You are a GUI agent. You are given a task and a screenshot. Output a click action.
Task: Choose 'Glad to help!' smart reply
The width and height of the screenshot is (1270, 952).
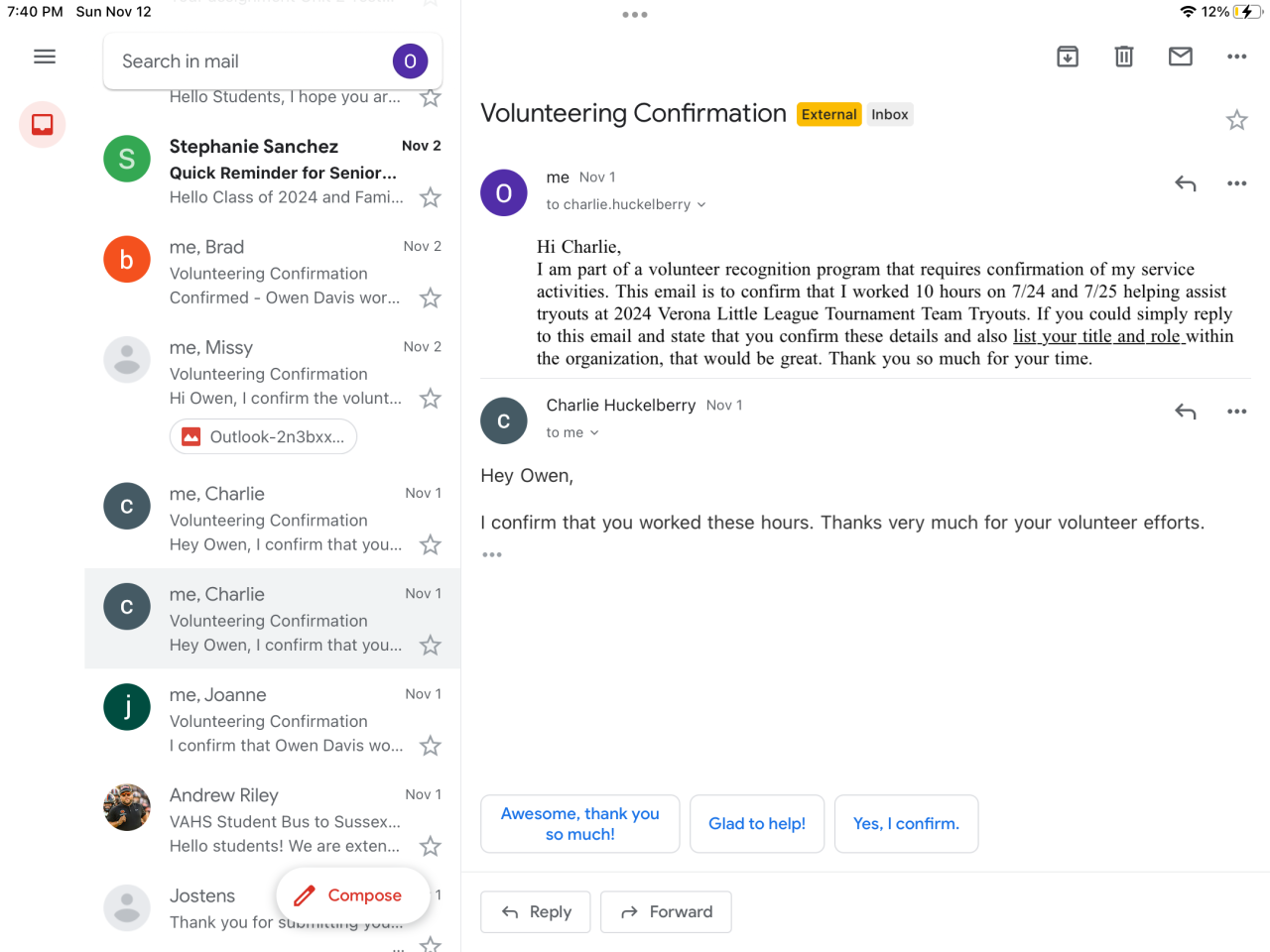point(757,824)
